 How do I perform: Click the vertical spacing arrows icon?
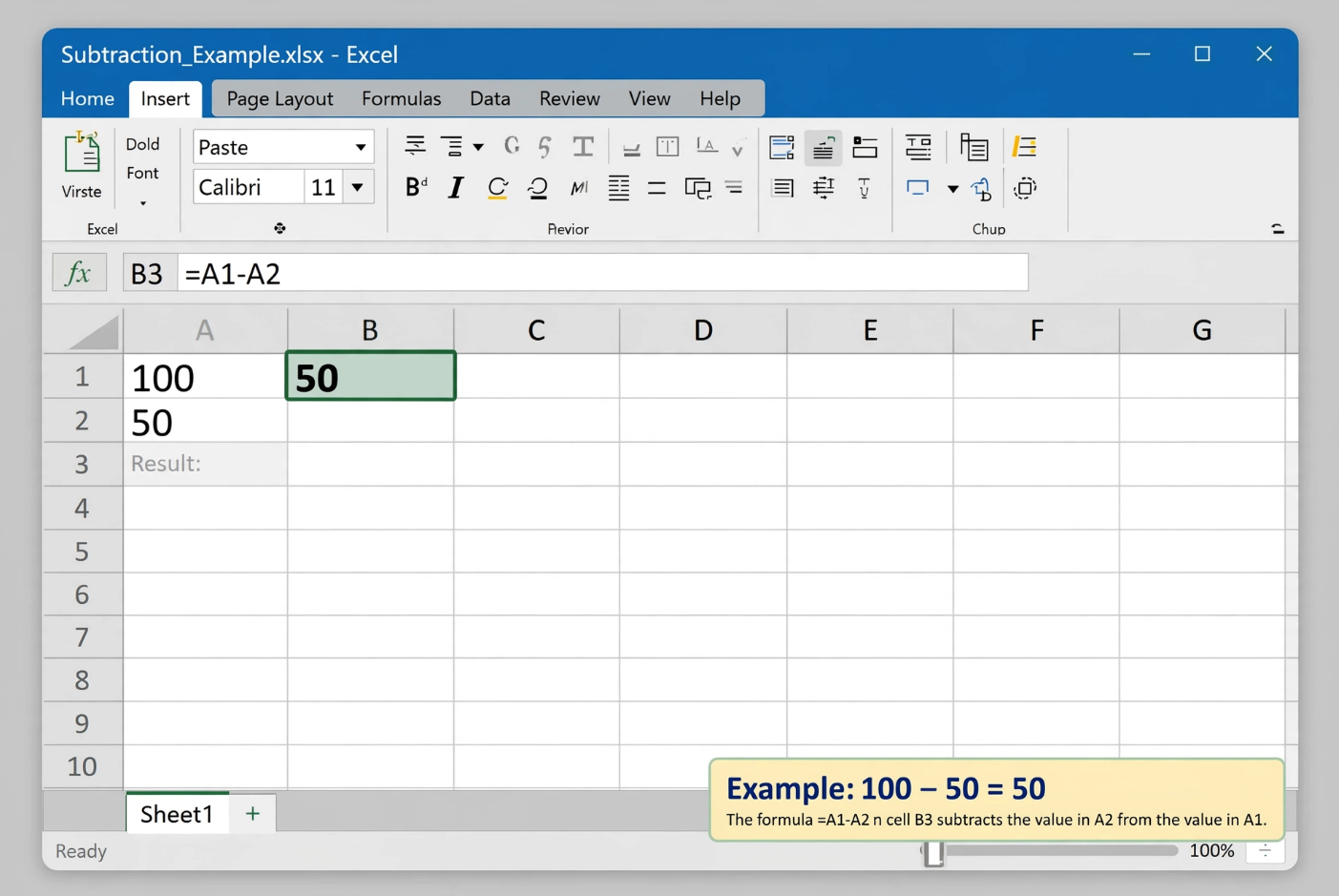pos(823,188)
